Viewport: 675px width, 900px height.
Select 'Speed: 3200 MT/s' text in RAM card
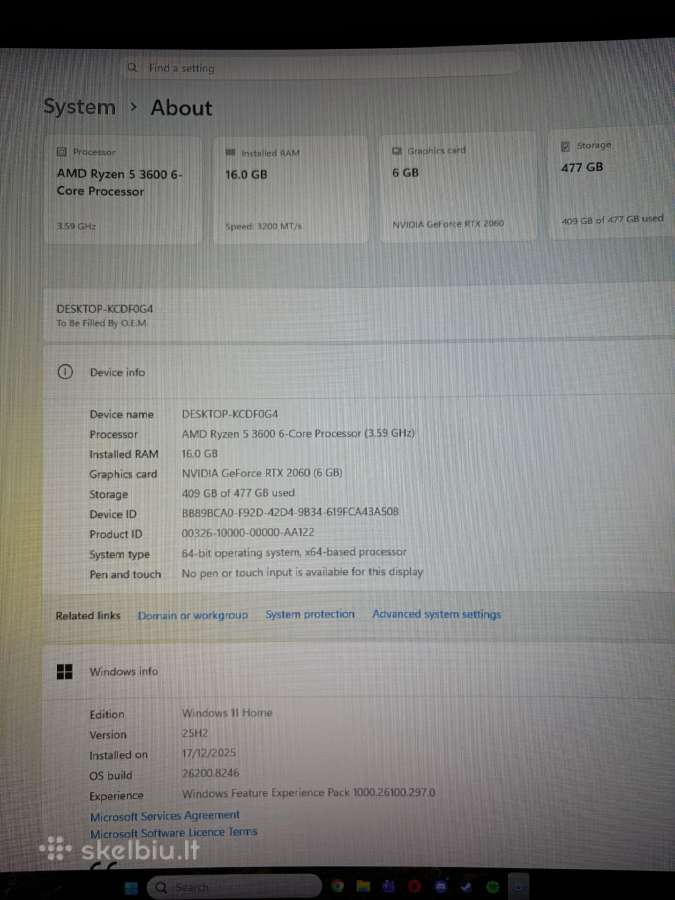click(263, 226)
